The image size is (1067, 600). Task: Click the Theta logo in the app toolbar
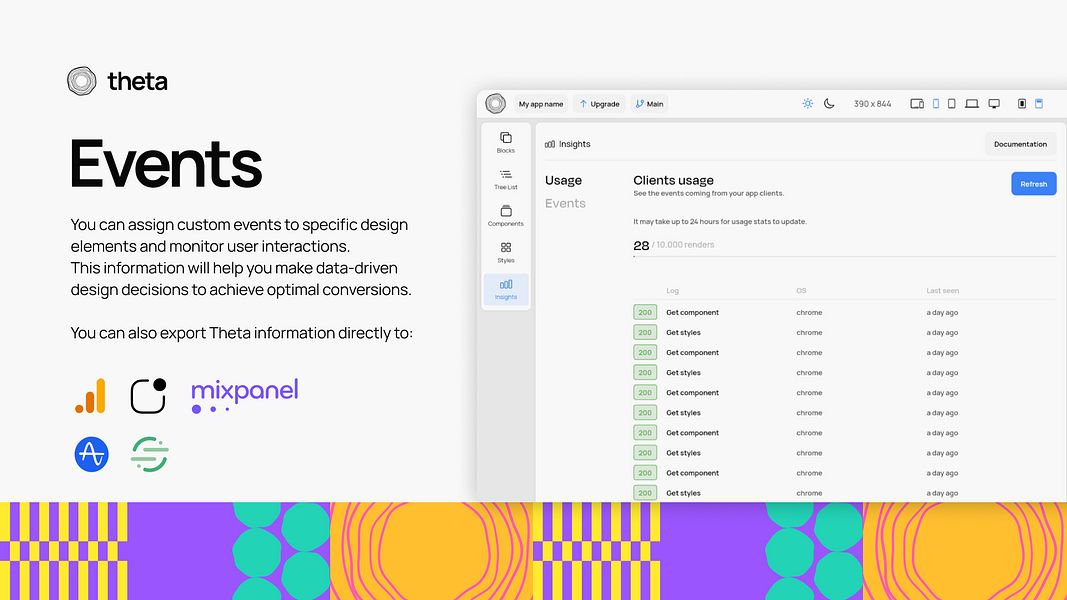(495, 103)
